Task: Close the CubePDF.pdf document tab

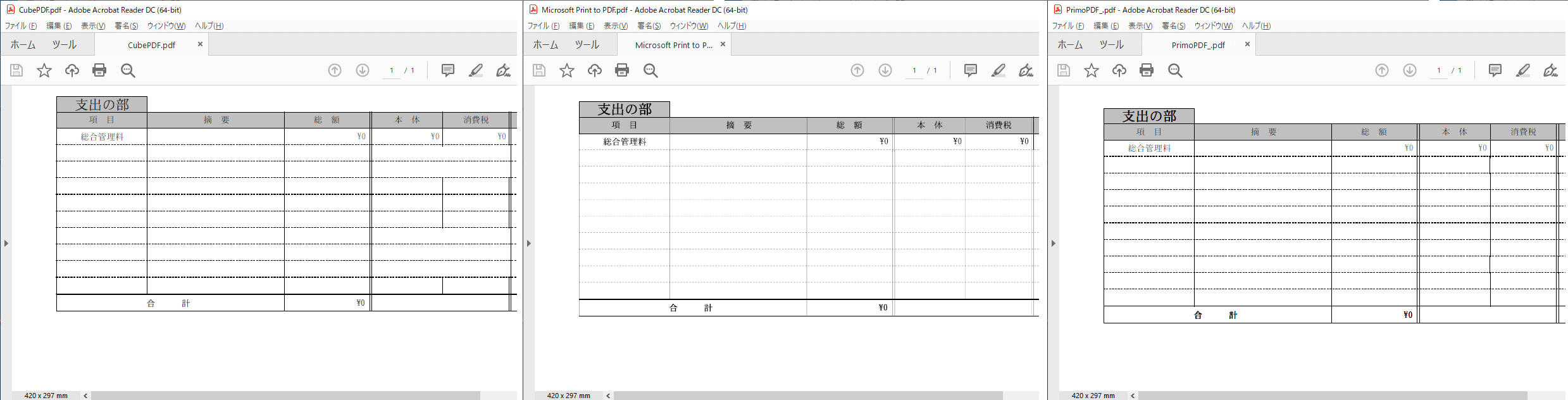Action: [x=200, y=44]
